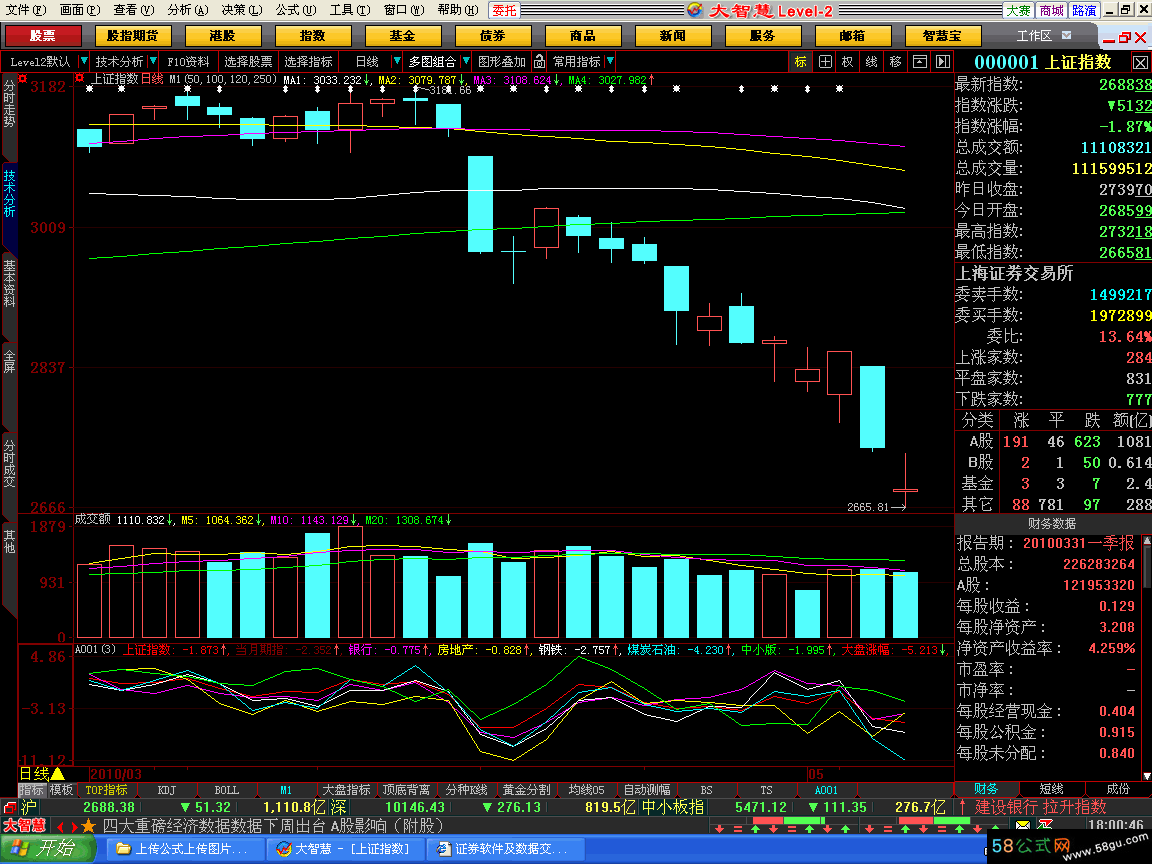Open the 公式(U) menu
Screen dimensions: 1152x864
(296, 10)
